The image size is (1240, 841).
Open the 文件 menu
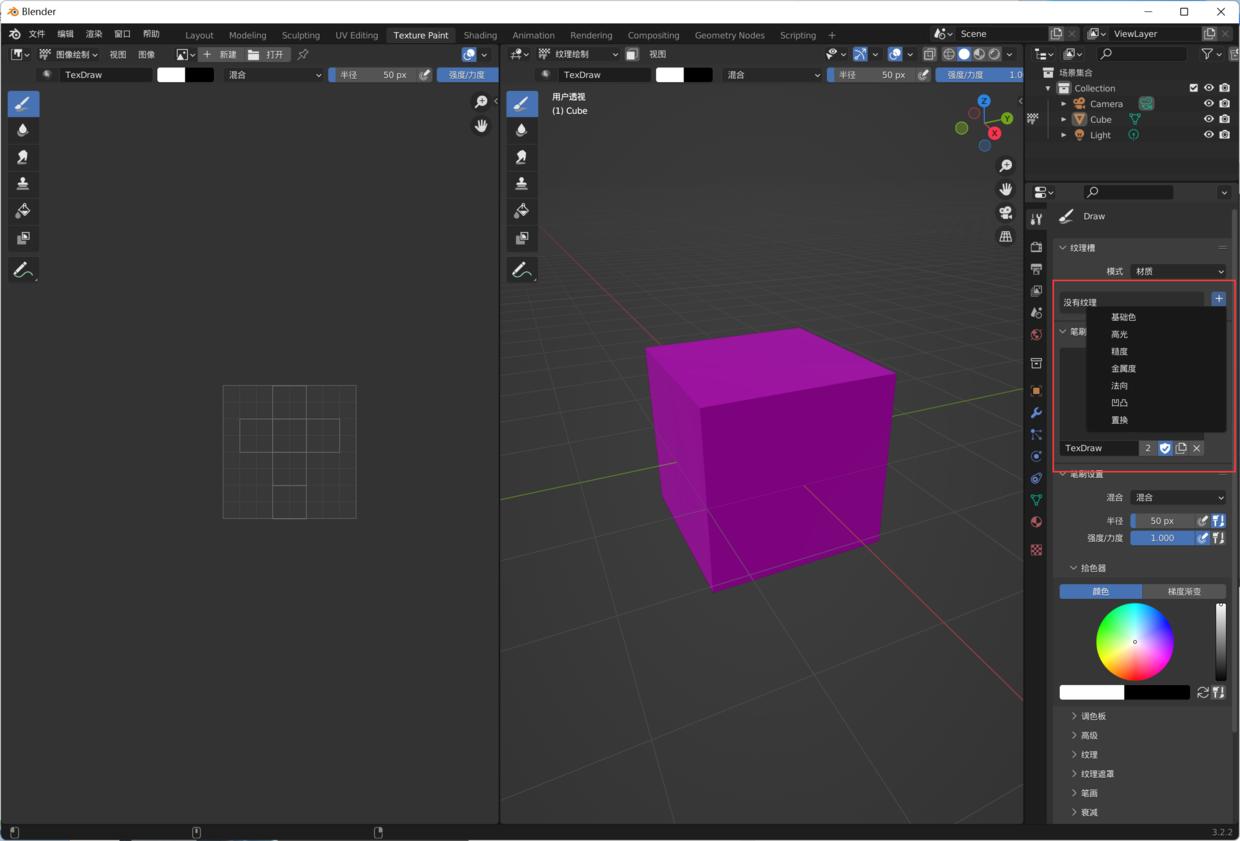tap(37, 34)
